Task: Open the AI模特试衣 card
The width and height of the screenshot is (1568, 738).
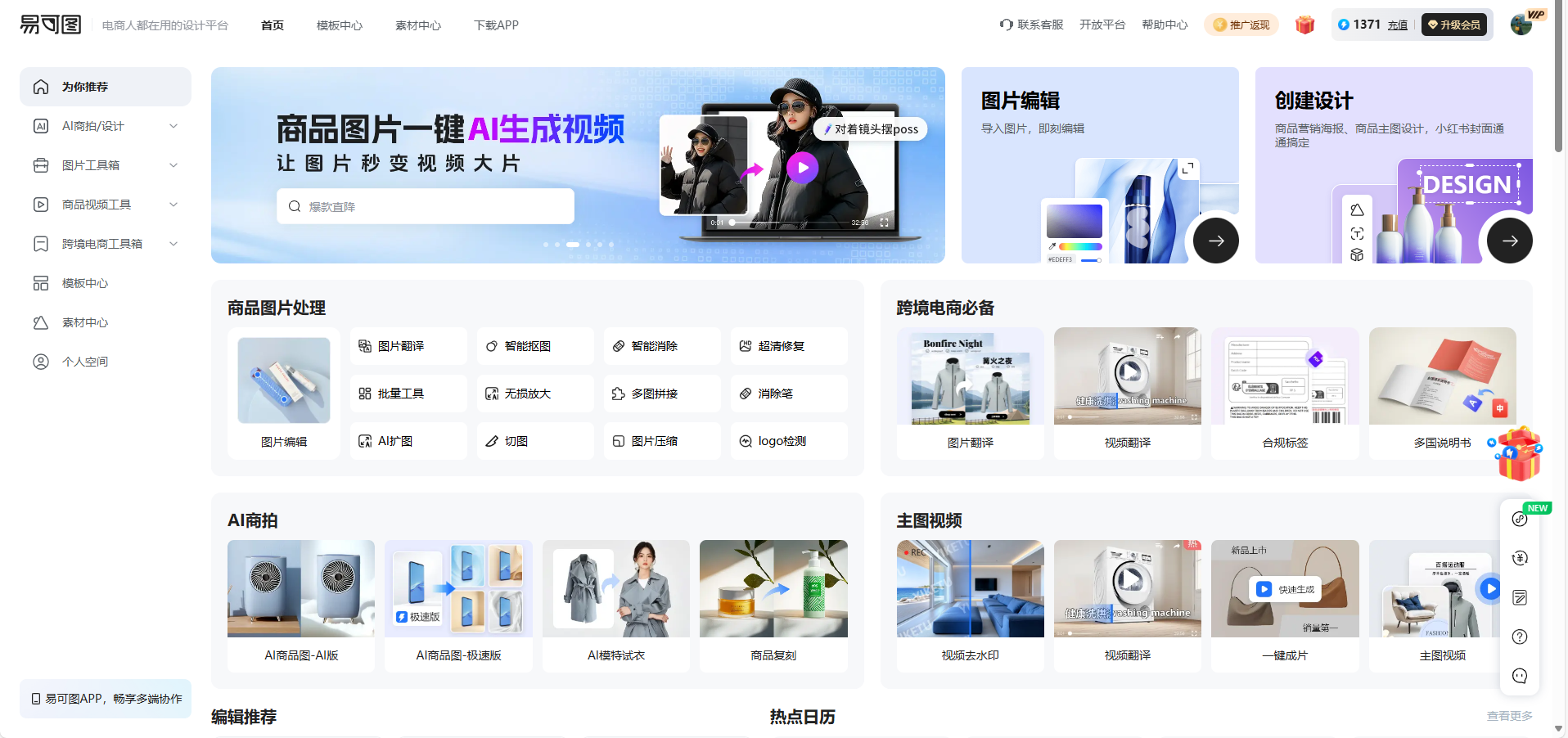Action: (616, 606)
